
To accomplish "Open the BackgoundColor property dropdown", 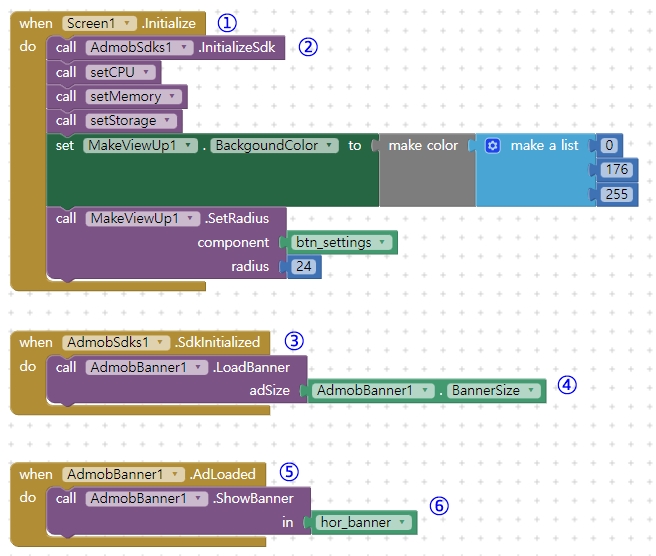I will pos(274,146).
